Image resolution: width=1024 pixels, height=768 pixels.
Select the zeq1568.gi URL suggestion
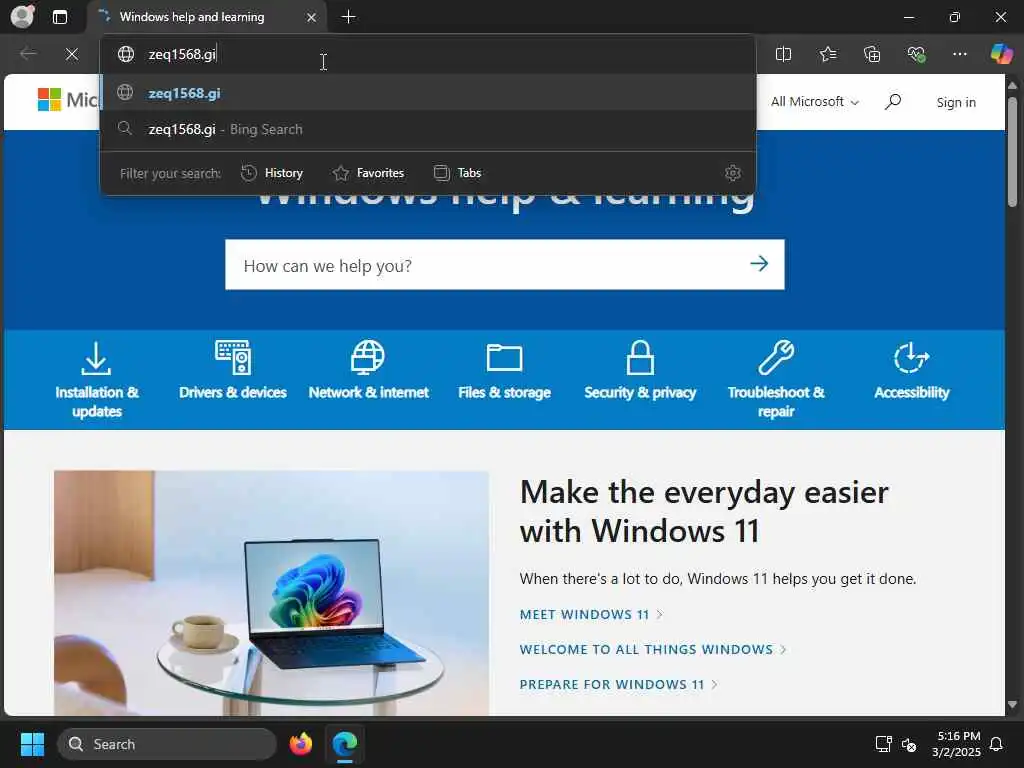428,93
